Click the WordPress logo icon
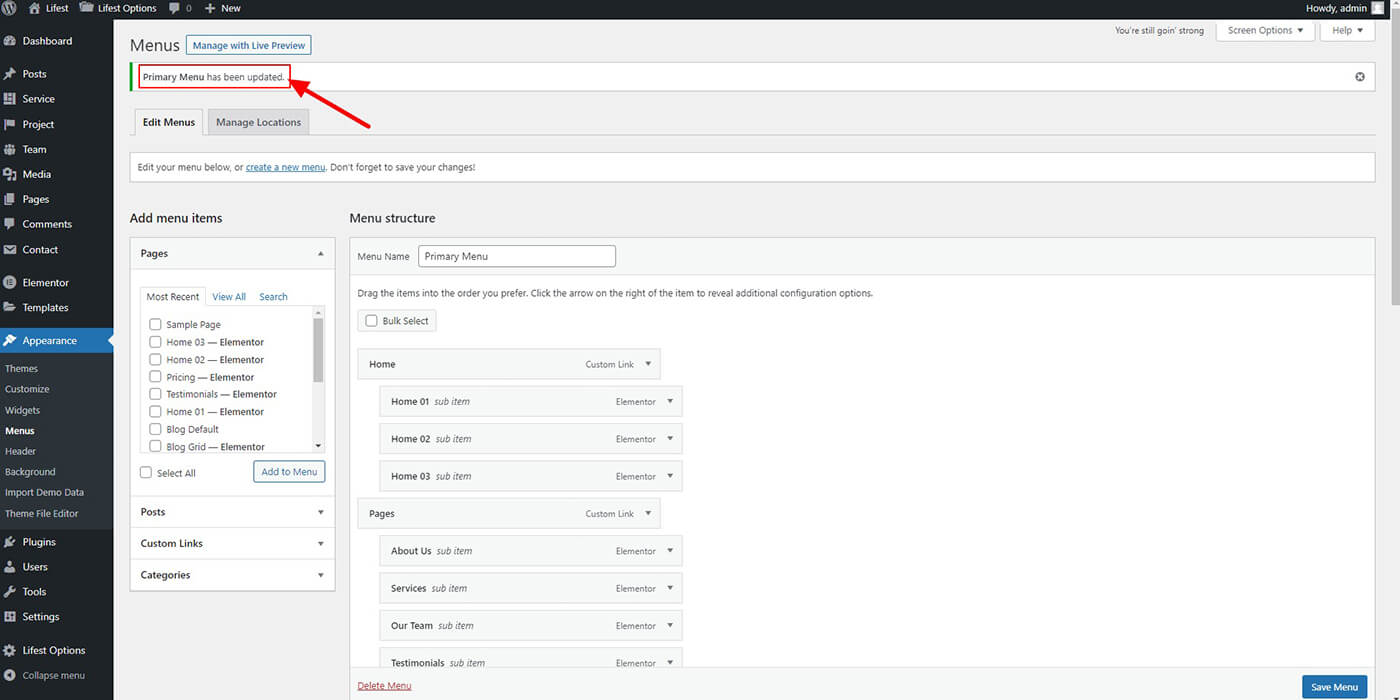This screenshot has height=700, width=1400. (9, 8)
